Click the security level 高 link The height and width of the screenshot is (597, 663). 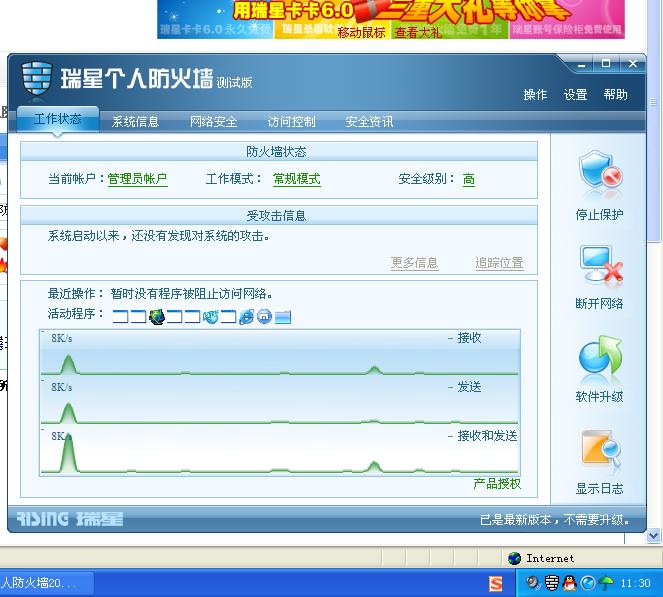click(x=468, y=179)
